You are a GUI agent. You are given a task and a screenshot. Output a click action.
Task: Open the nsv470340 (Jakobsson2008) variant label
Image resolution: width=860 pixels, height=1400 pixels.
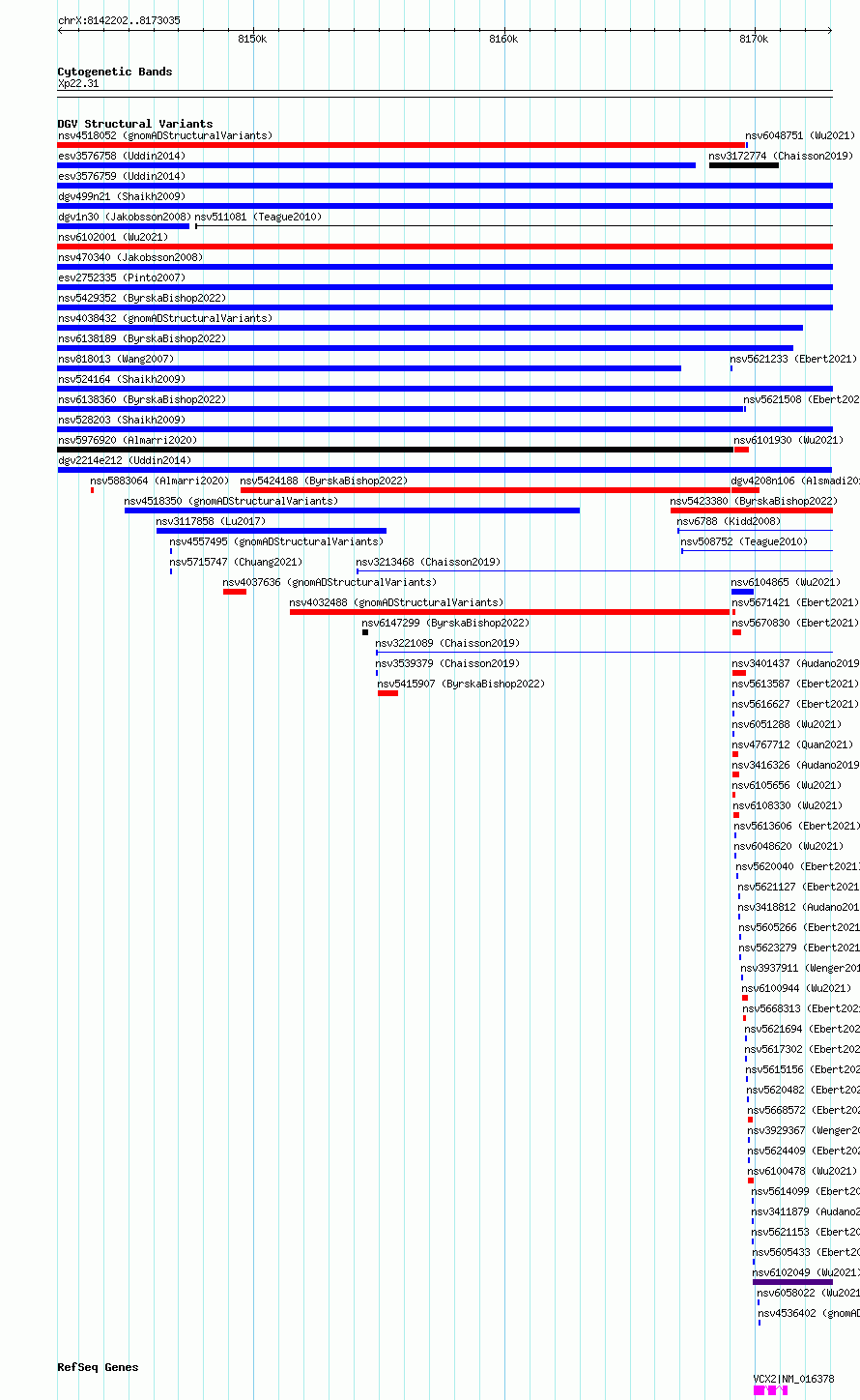pyautogui.click(x=130, y=257)
